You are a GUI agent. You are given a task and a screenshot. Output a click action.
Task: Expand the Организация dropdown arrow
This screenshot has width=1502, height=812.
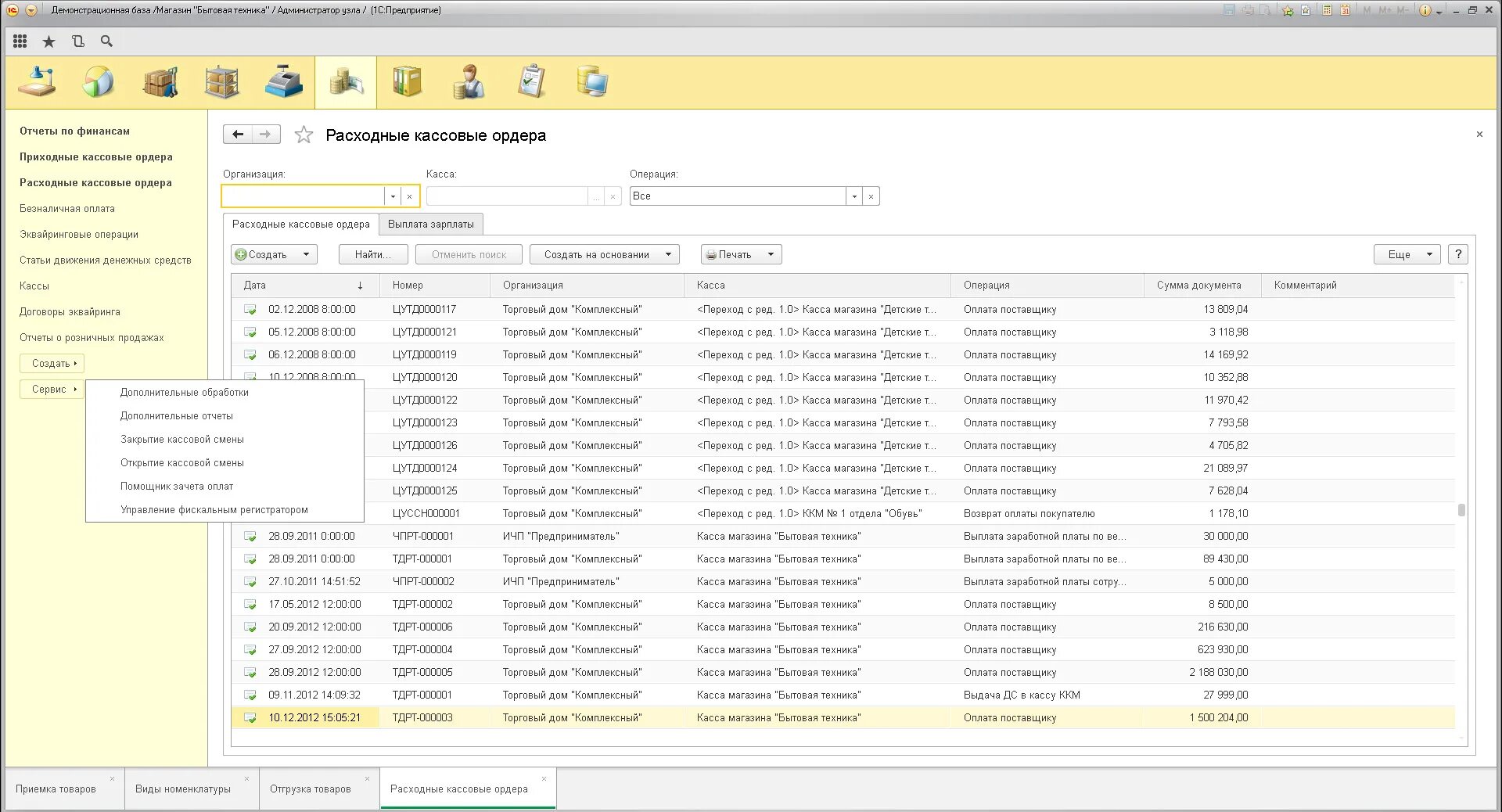[x=393, y=196]
